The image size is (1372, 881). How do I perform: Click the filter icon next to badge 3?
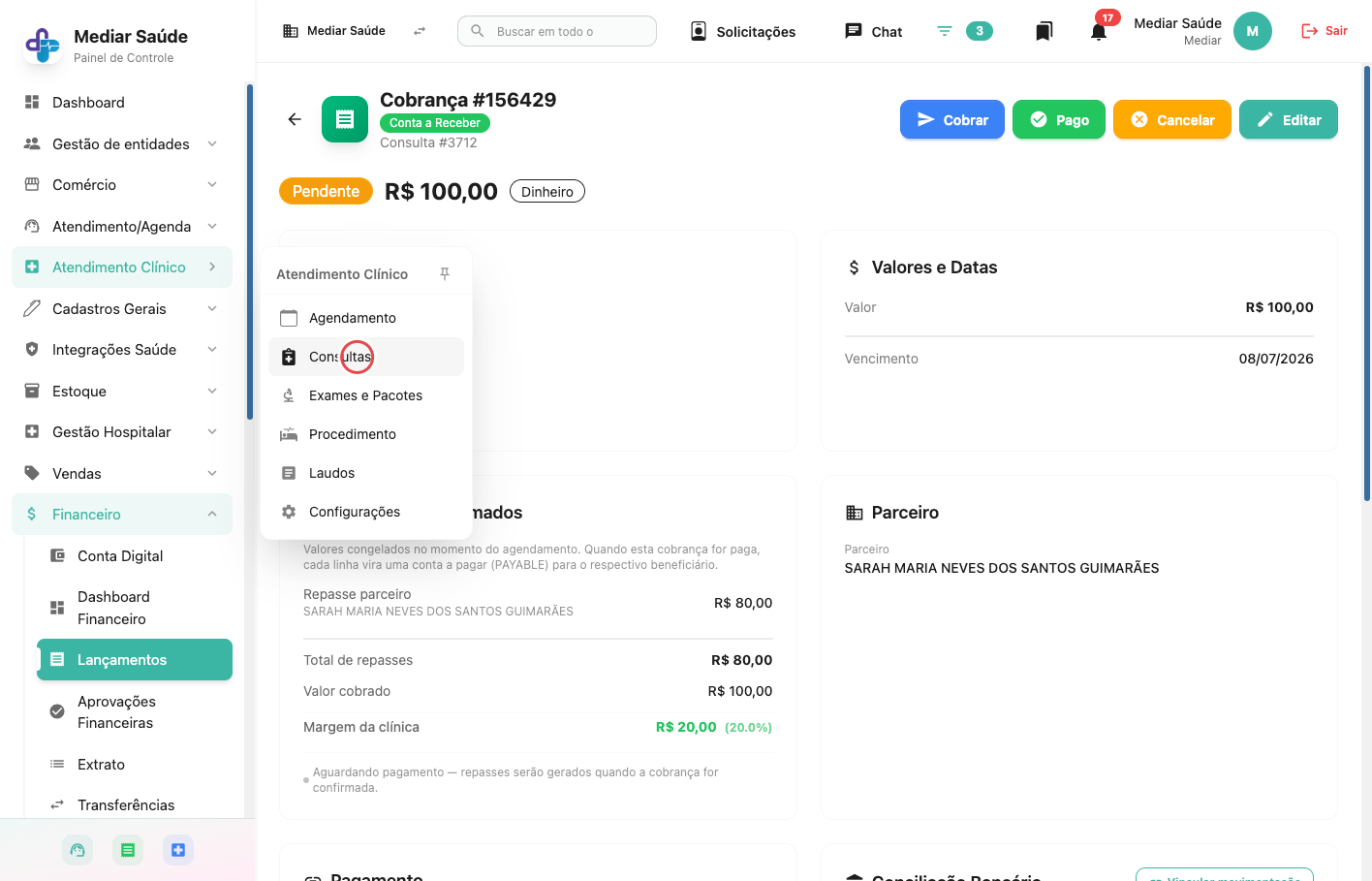point(945,31)
